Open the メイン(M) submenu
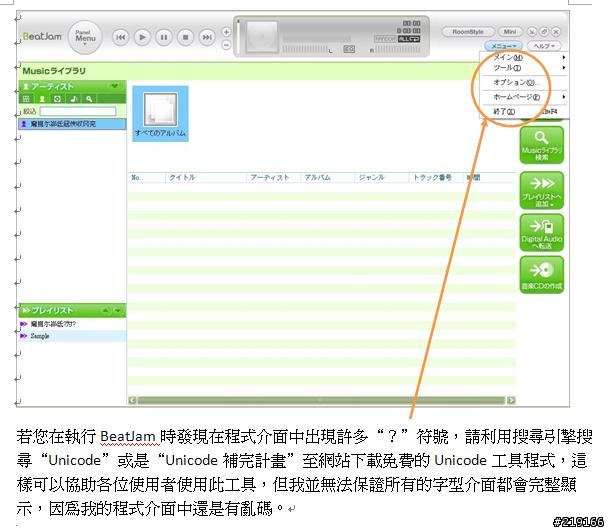 point(524,57)
